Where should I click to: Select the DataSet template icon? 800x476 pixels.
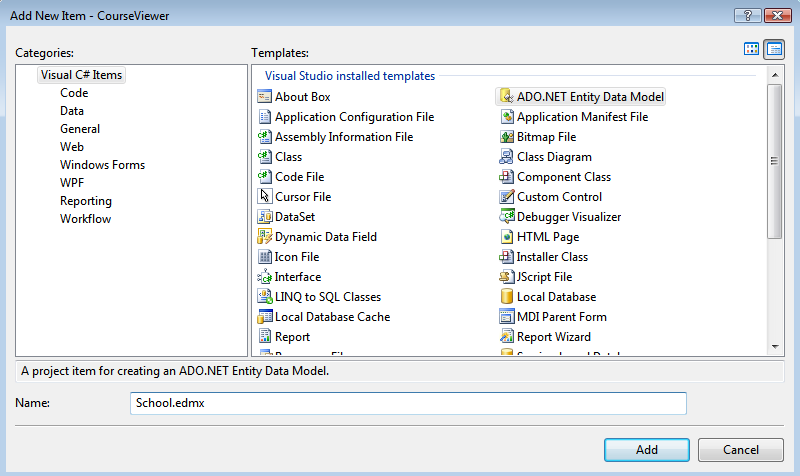tap(265, 217)
